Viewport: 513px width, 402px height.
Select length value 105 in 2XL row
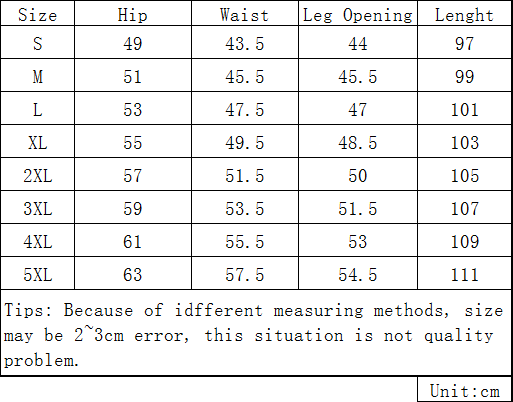point(464,175)
